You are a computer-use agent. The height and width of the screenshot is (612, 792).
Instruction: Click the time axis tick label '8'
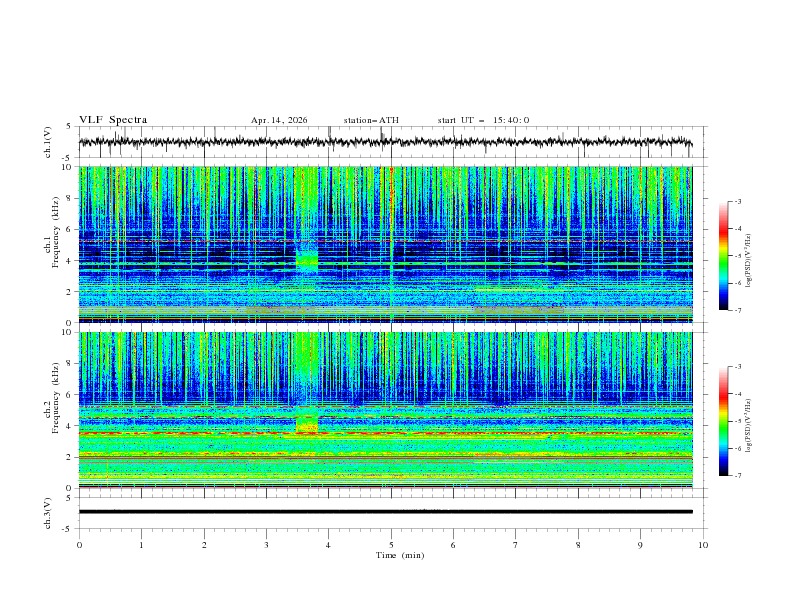pos(578,545)
